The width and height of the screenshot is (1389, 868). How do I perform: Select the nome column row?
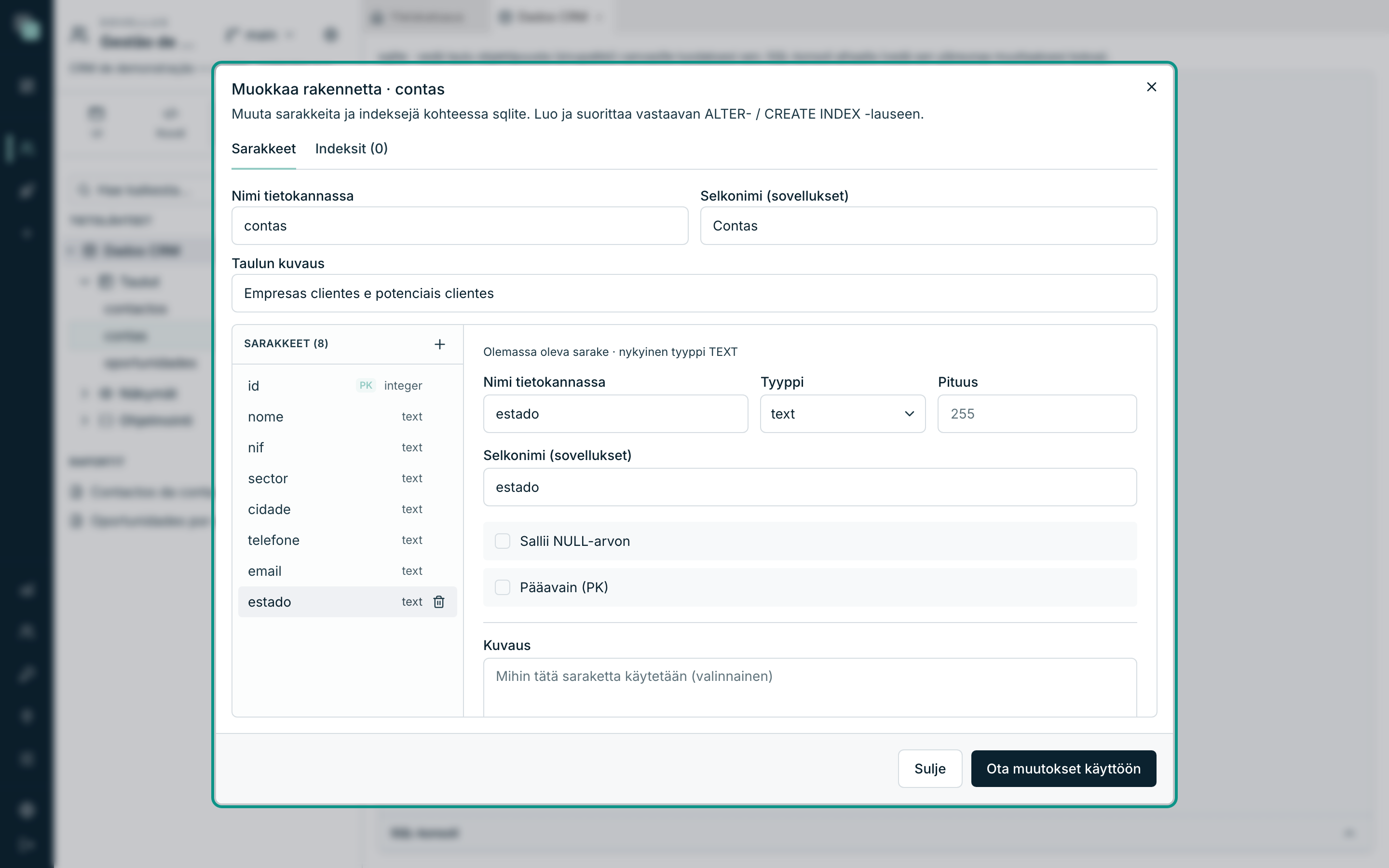(347, 417)
